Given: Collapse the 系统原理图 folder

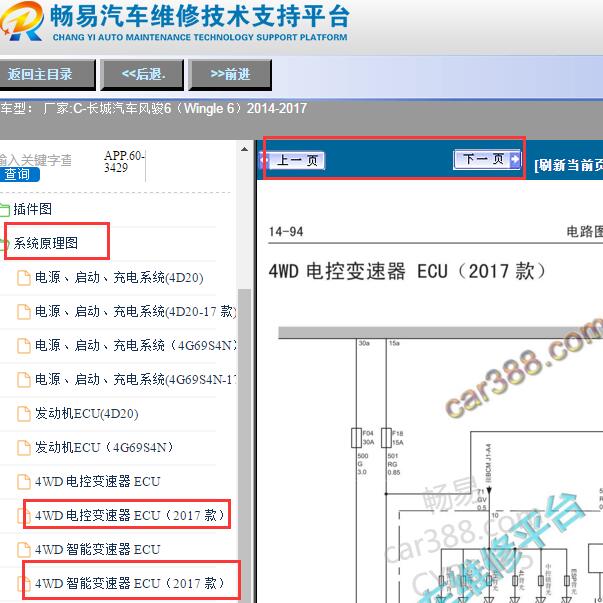Looking at the screenshot, I should (x=46, y=243).
